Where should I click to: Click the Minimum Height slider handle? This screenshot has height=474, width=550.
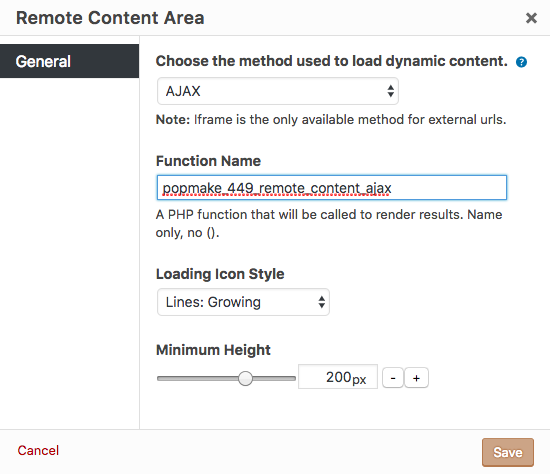tap(245, 378)
